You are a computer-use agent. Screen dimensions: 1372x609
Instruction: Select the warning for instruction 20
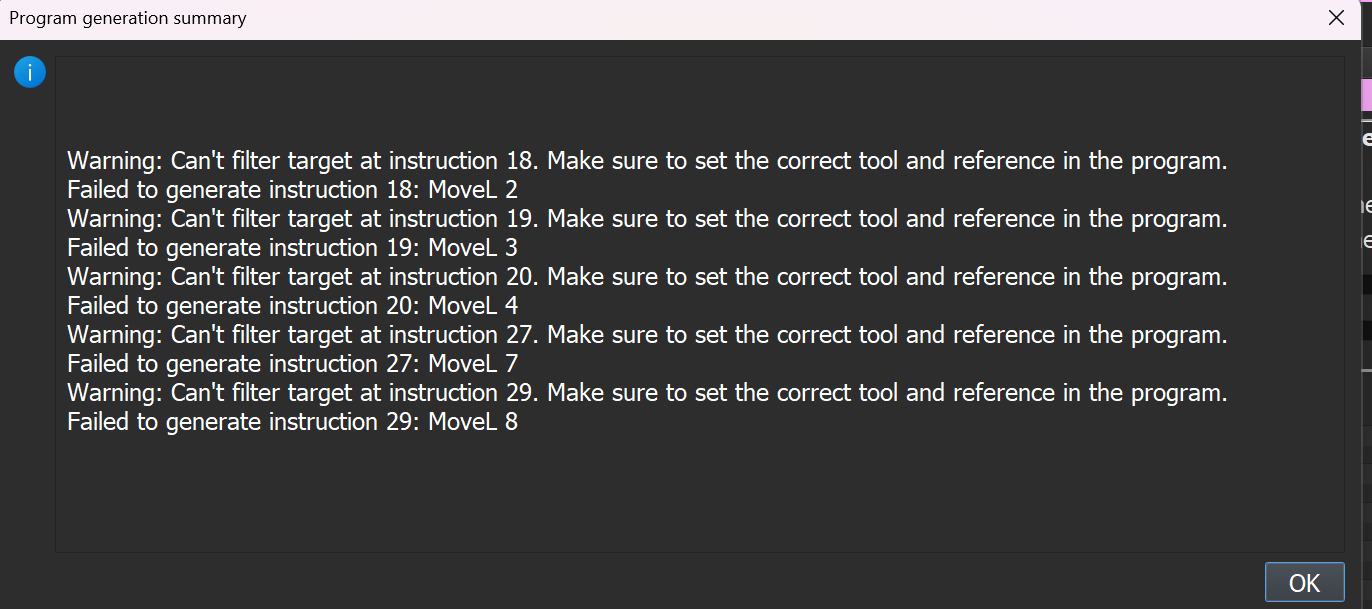coord(646,277)
